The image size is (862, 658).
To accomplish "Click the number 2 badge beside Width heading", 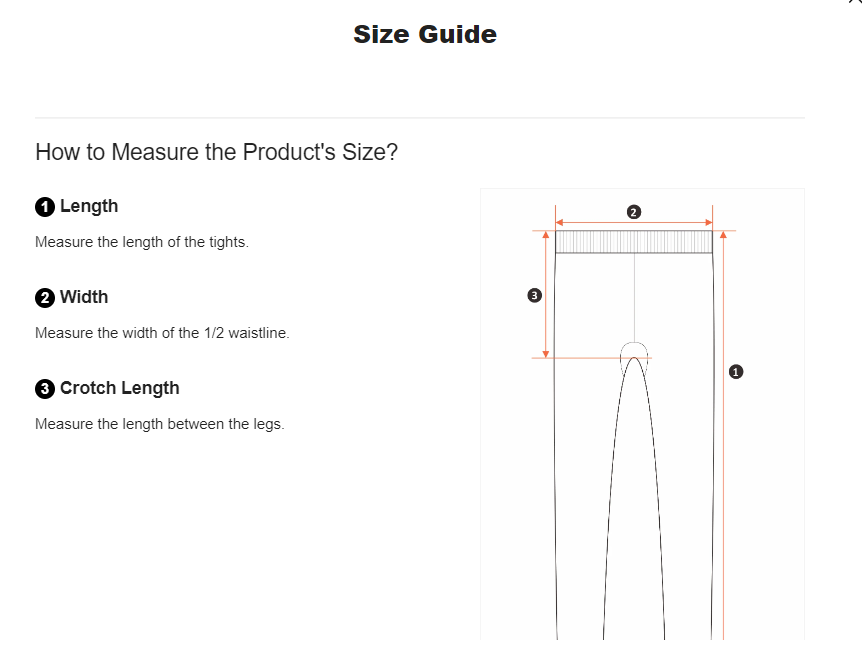I will click(45, 298).
